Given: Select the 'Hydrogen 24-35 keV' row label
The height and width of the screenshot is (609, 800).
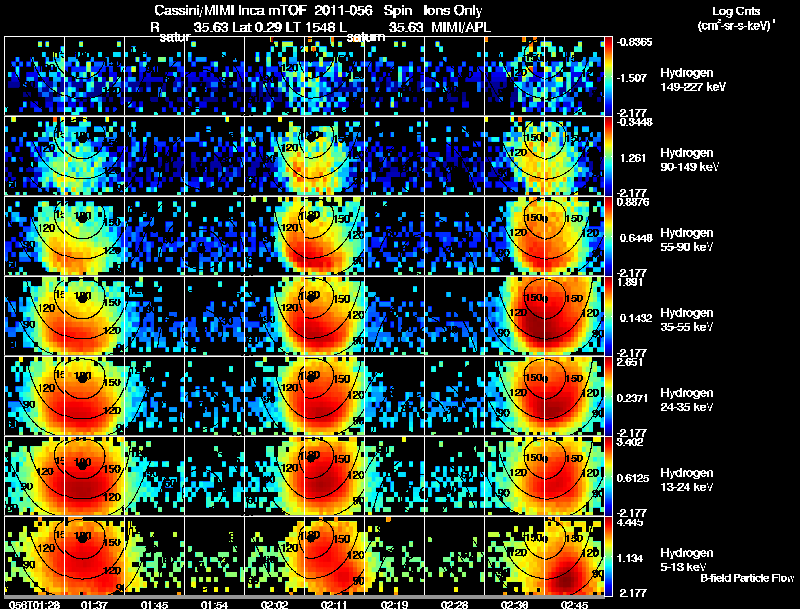Looking at the screenshot, I should tap(687, 400).
